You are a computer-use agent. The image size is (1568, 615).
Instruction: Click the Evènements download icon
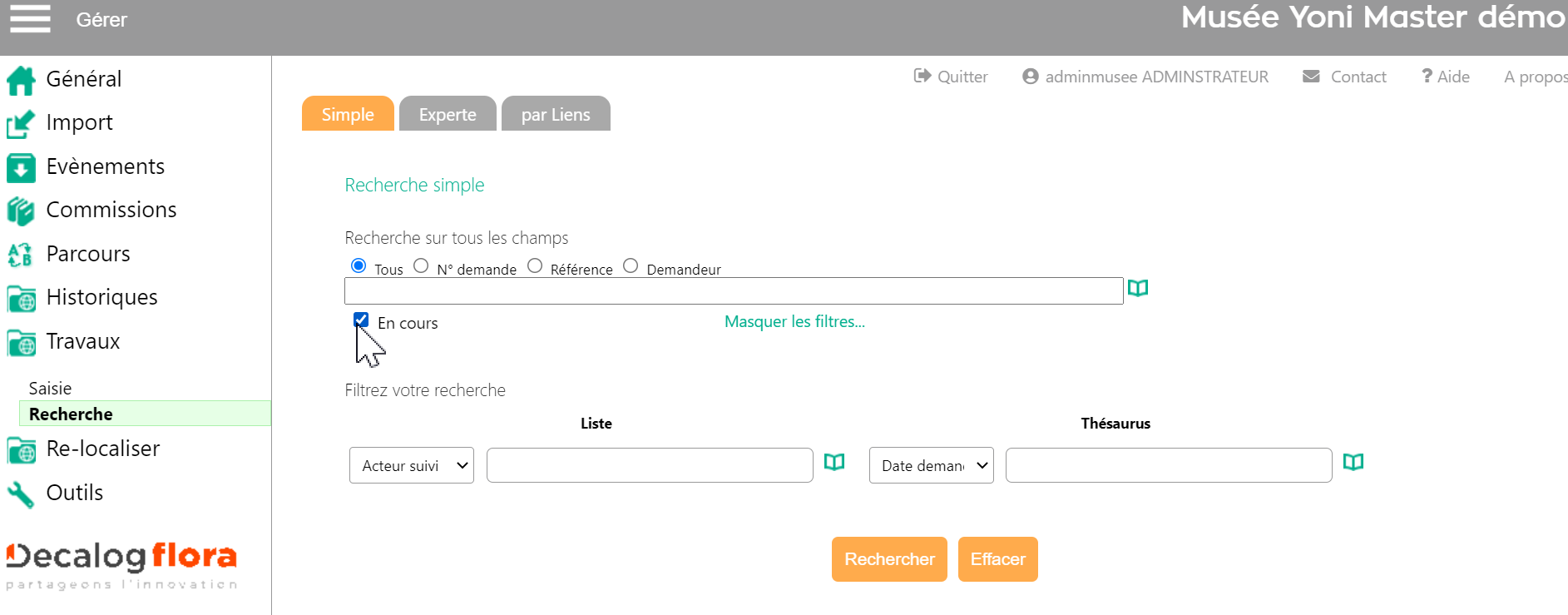tap(21, 167)
